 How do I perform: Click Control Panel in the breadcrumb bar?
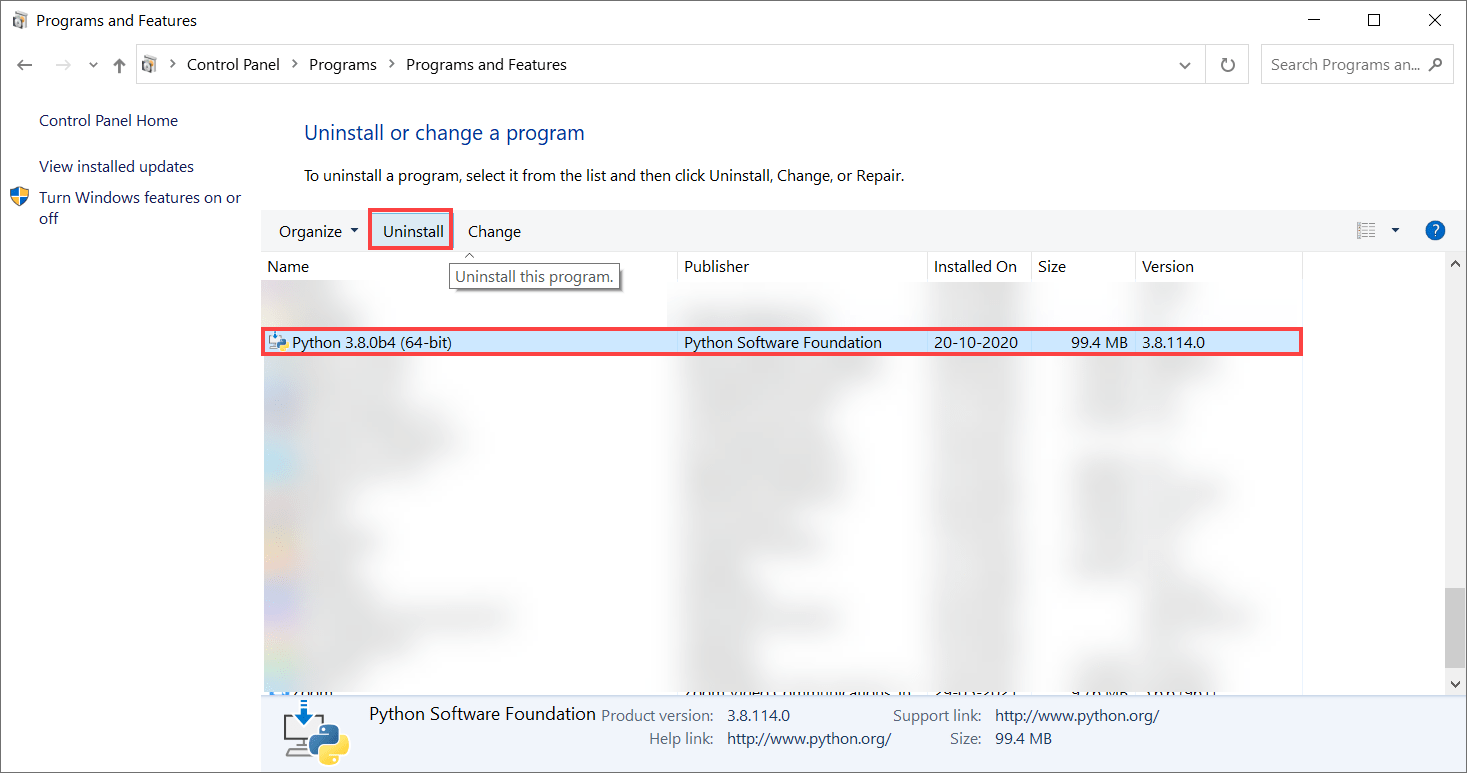pyautogui.click(x=233, y=64)
